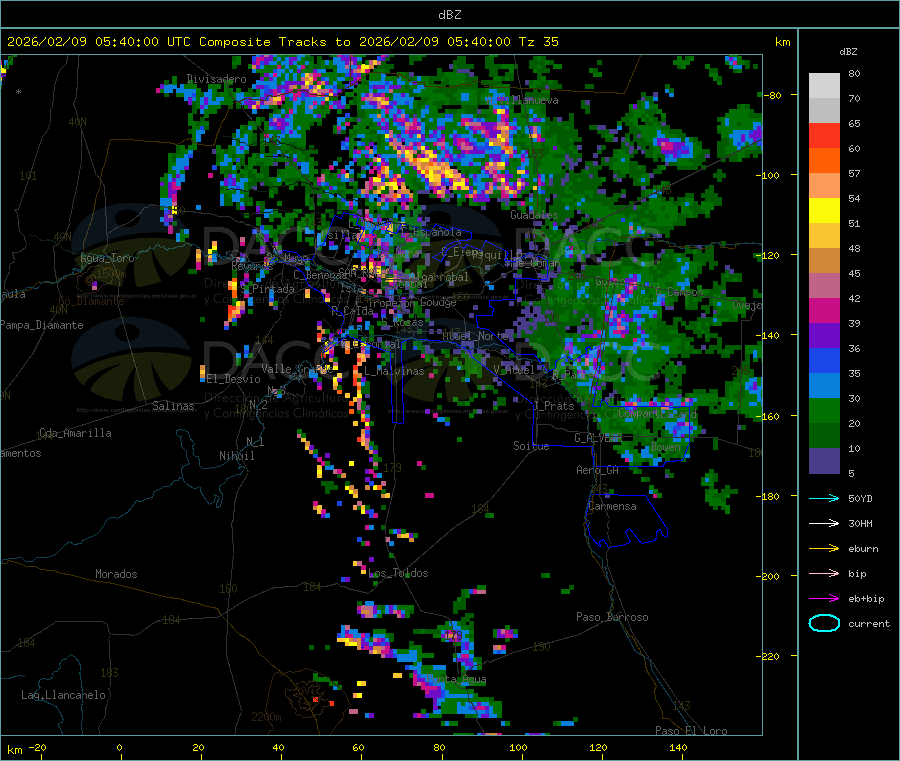Click the 'Paso_El_Loro' map label
900x761 pixels.
[x=691, y=731]
